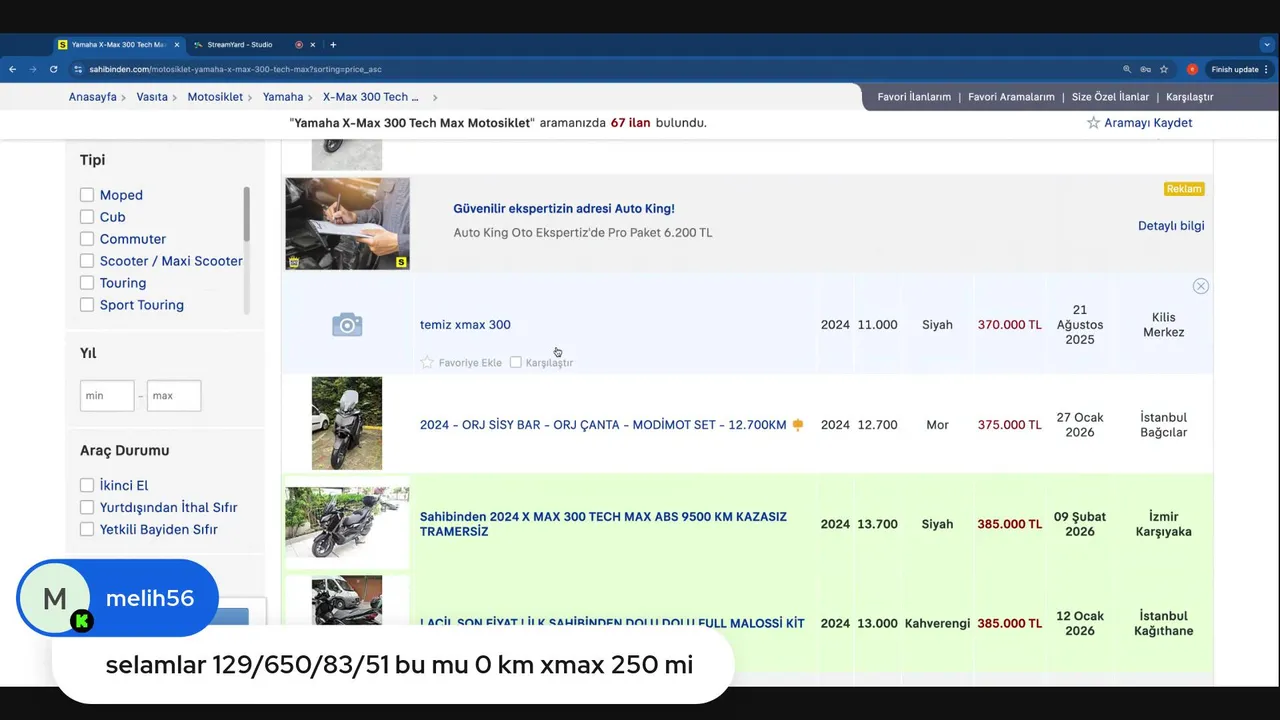Open a new tab with plus icon
The width and height of the screenshot is (1280, 720).
click(x=333, y=44)
